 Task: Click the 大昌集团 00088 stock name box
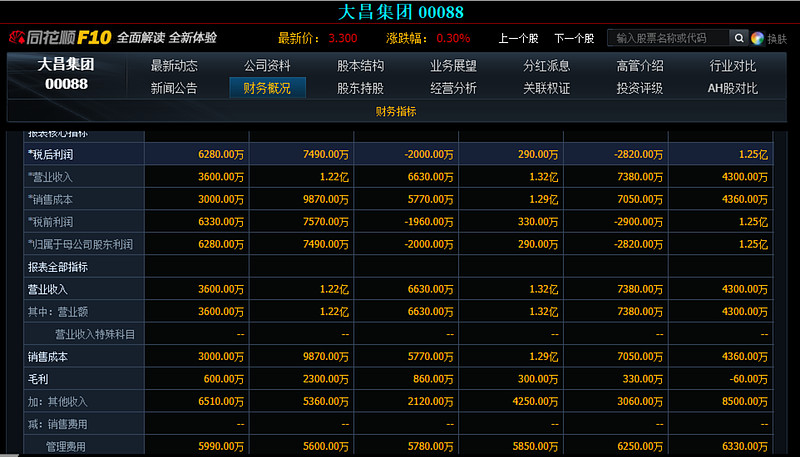[66, 74]
